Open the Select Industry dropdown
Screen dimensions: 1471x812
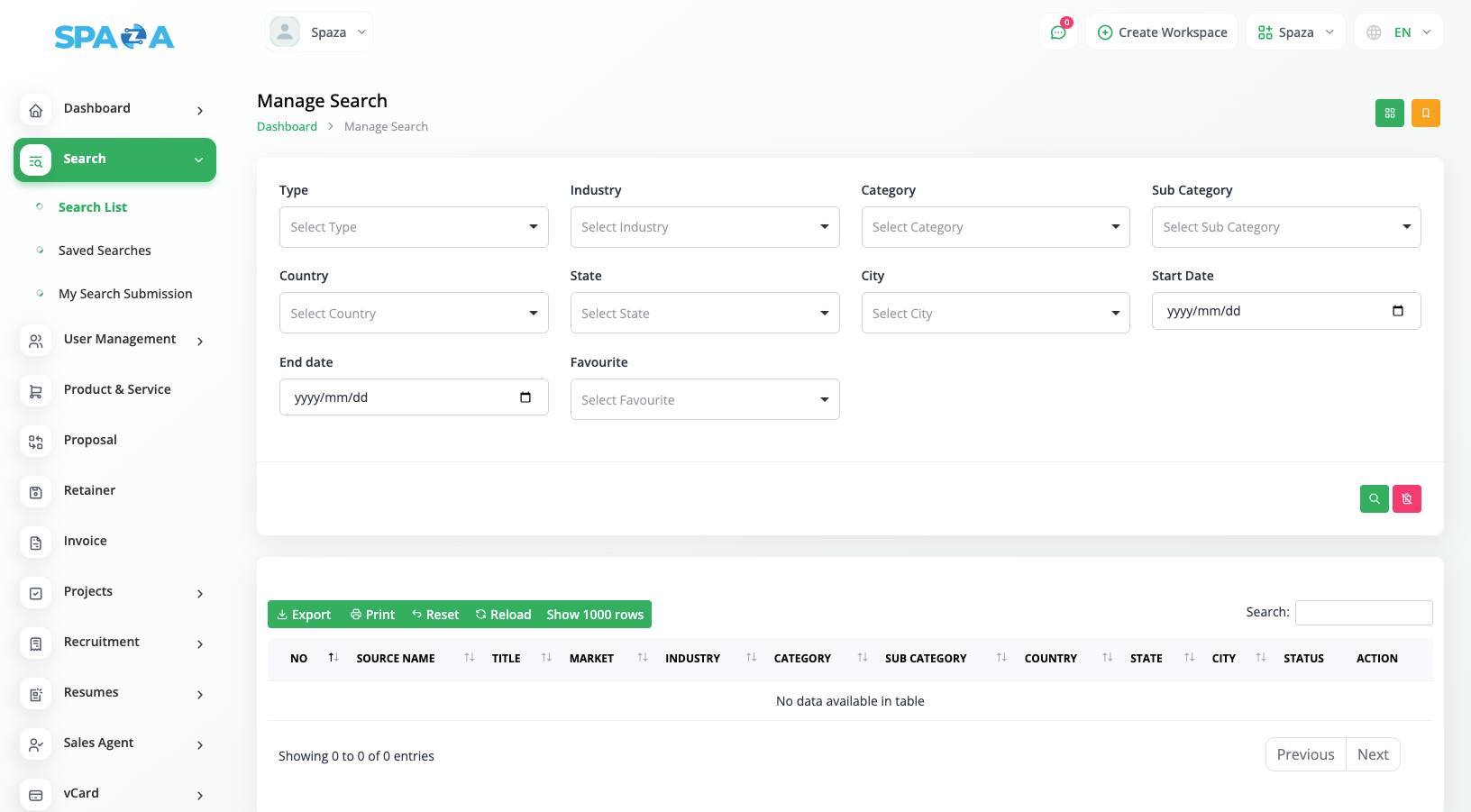tap(704, 227)
